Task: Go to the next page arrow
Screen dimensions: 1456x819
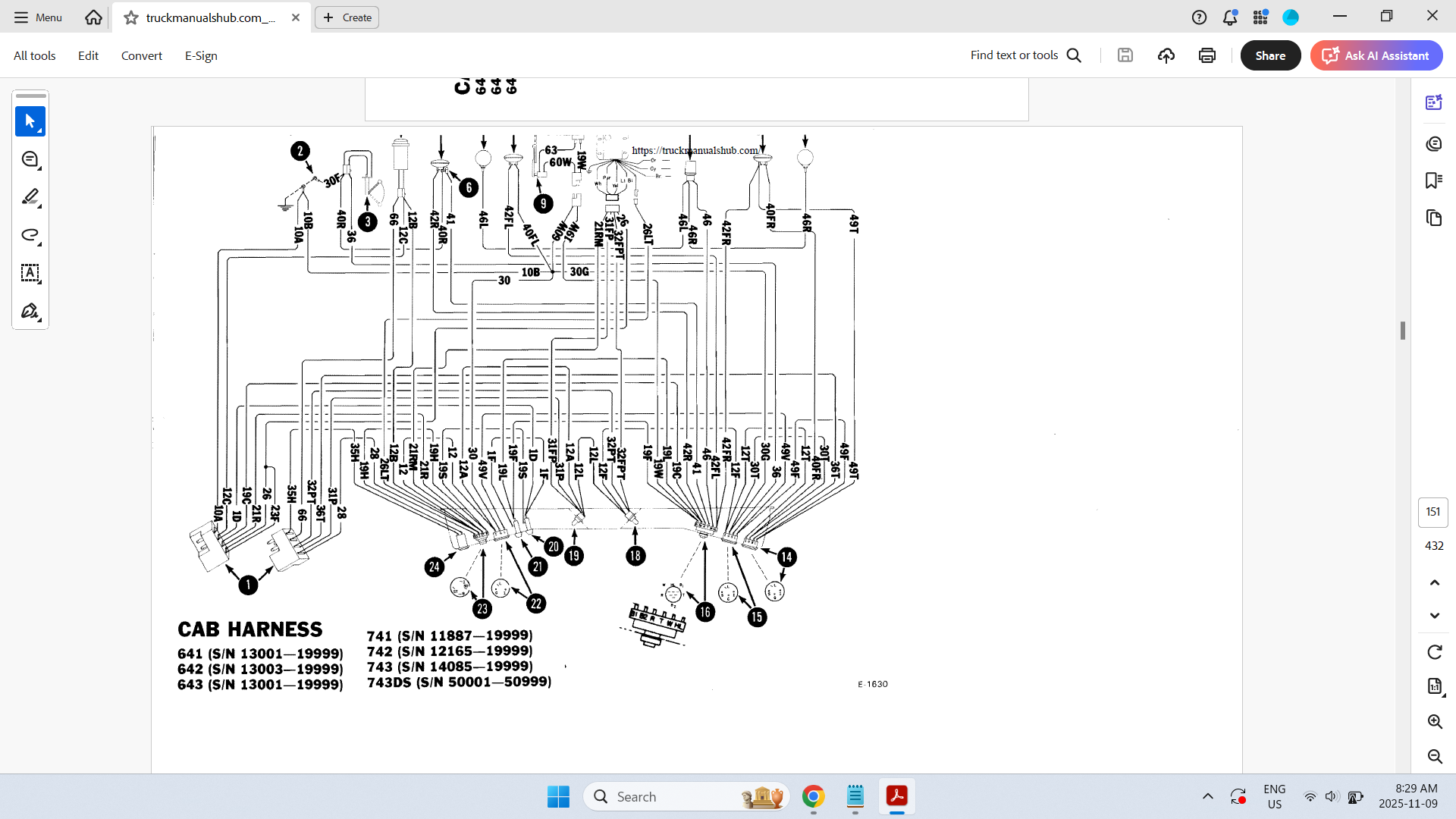Action: coord(1434,616)
